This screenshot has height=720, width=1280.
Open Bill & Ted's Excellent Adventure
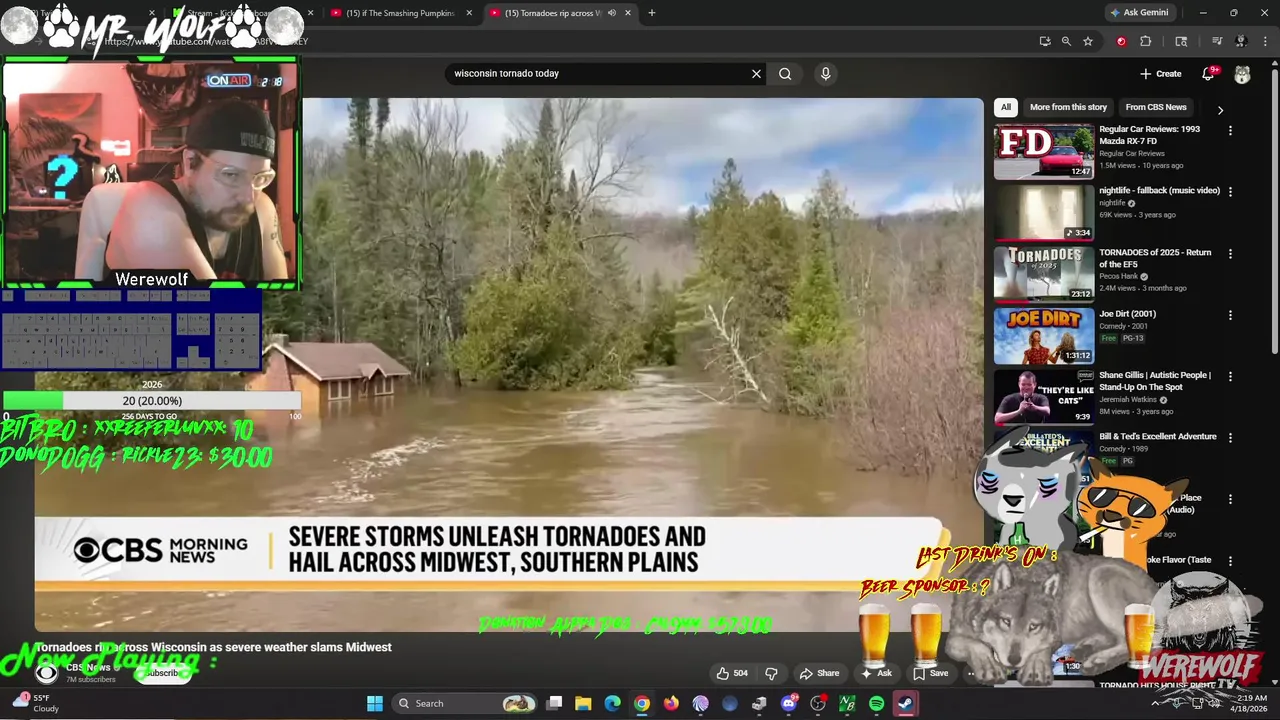coord(1158,436)
